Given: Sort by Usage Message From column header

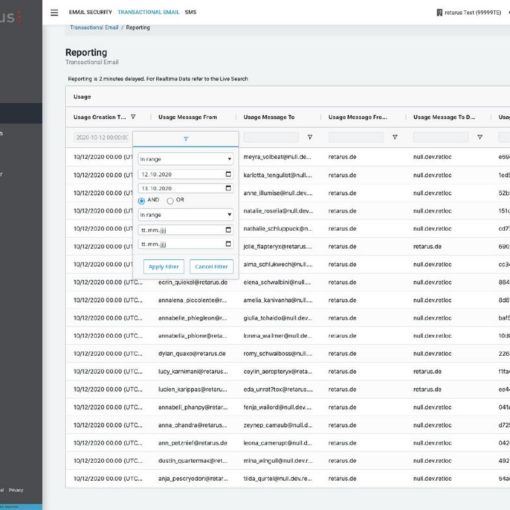Looking at the screenshot, I should pos(188,117).
